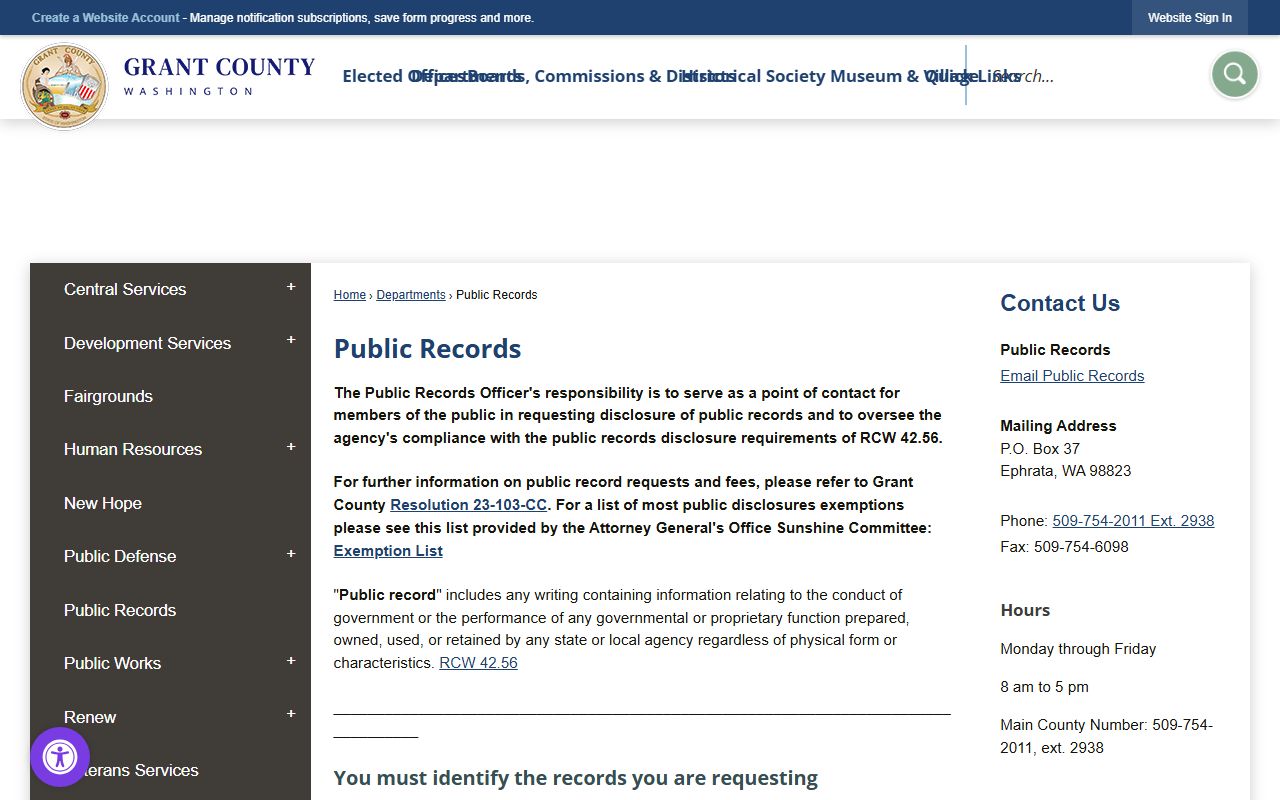Expand the Human Resources submenu
The height and width of the screenshot is (800, 1280).
point(291,448)
